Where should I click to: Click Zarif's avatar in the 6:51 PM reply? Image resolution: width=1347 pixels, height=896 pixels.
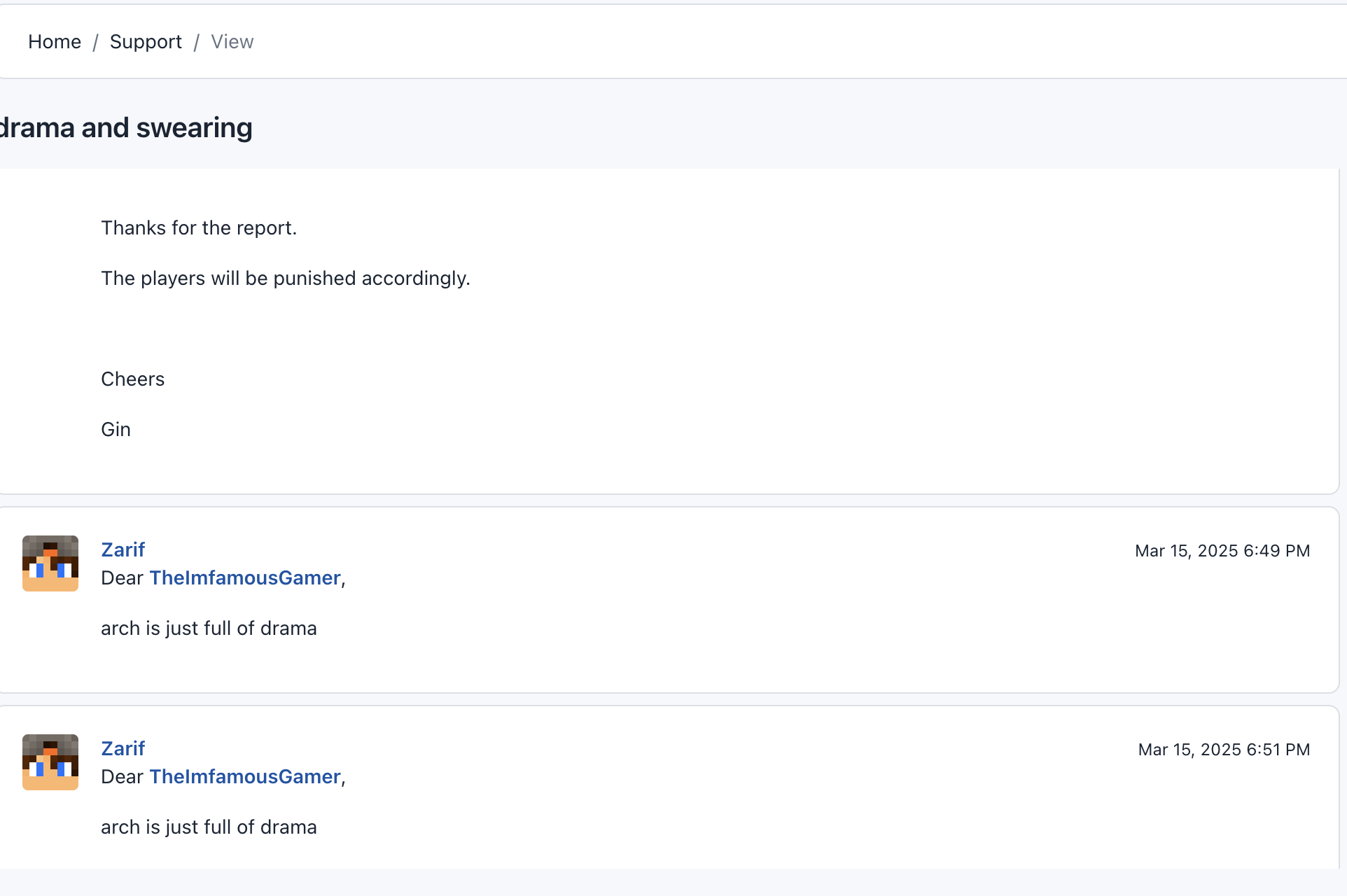50,762
